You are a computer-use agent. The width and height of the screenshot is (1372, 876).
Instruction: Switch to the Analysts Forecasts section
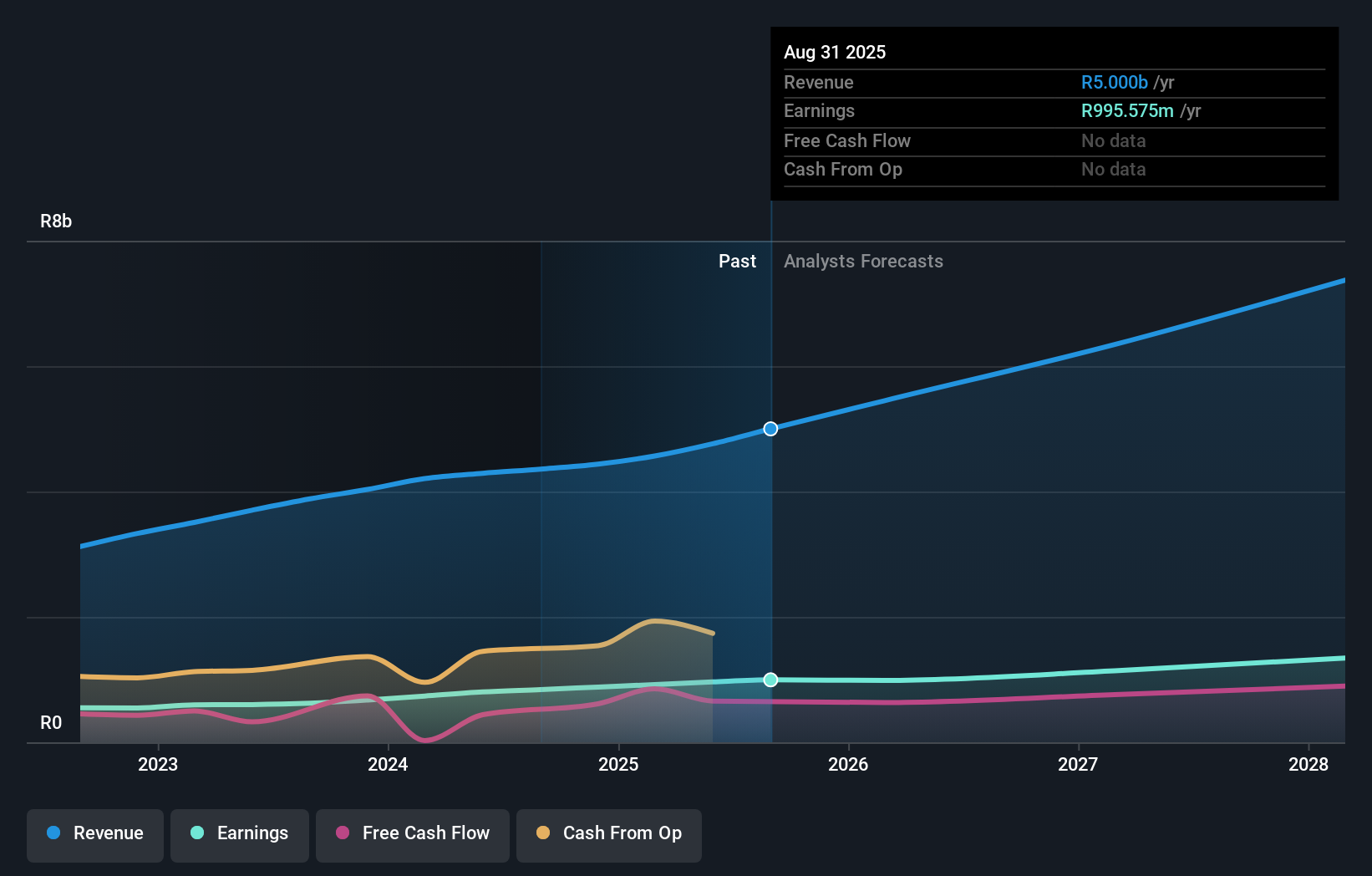point(864,261)
